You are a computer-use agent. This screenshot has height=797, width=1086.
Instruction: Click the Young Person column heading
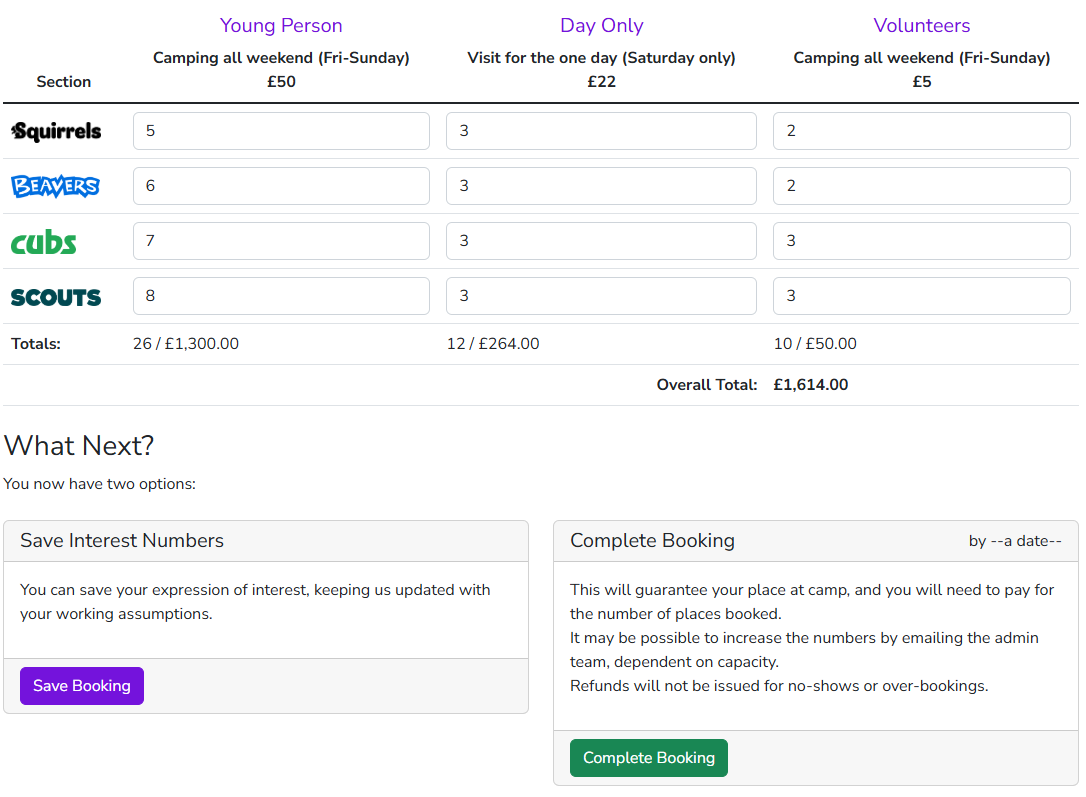tap(281, 26)
